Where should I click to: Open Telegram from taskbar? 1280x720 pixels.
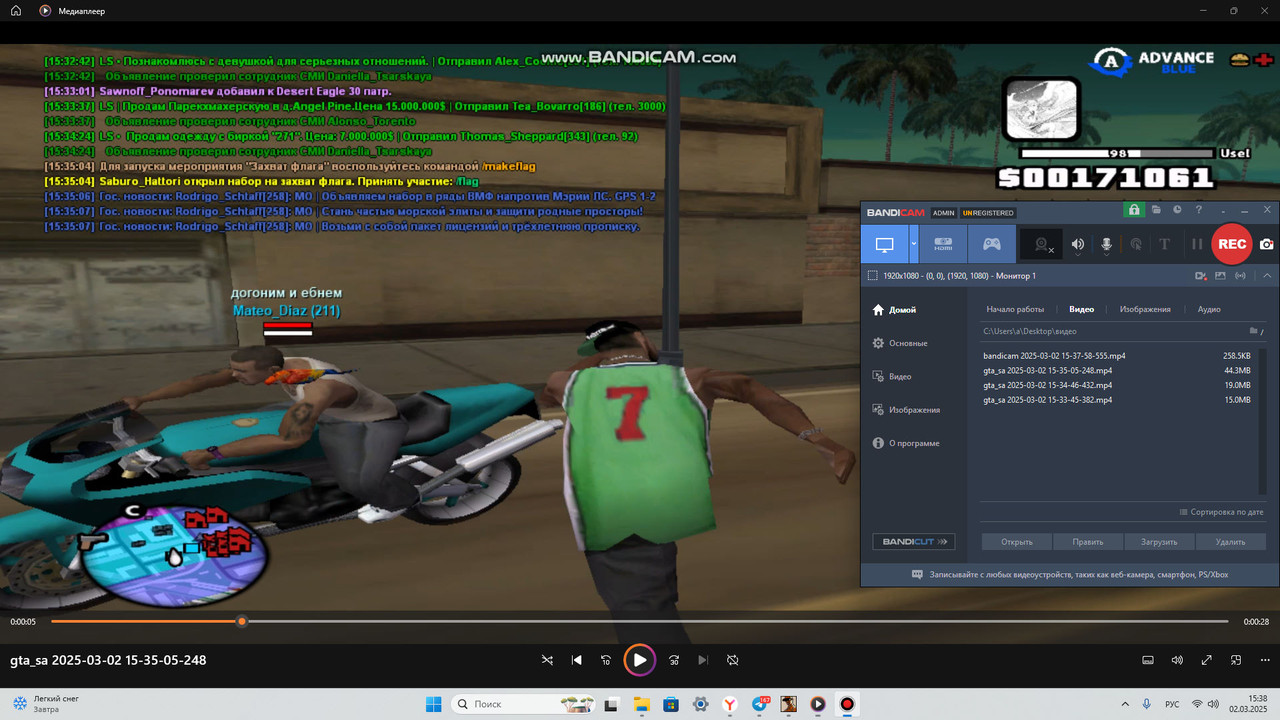coord(760,704)
